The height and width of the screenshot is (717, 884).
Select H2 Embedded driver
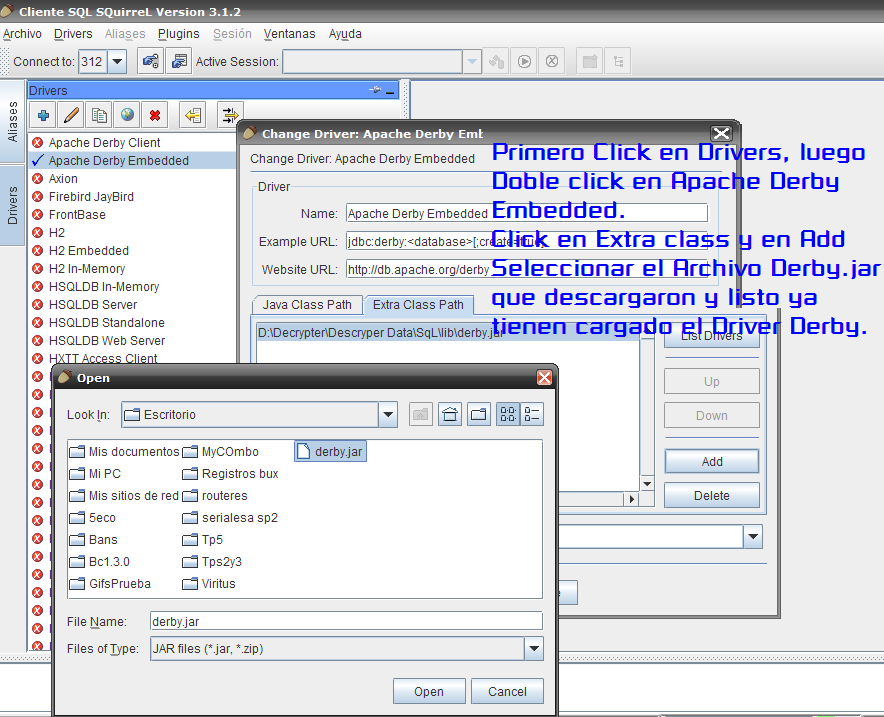click(132, 251)
